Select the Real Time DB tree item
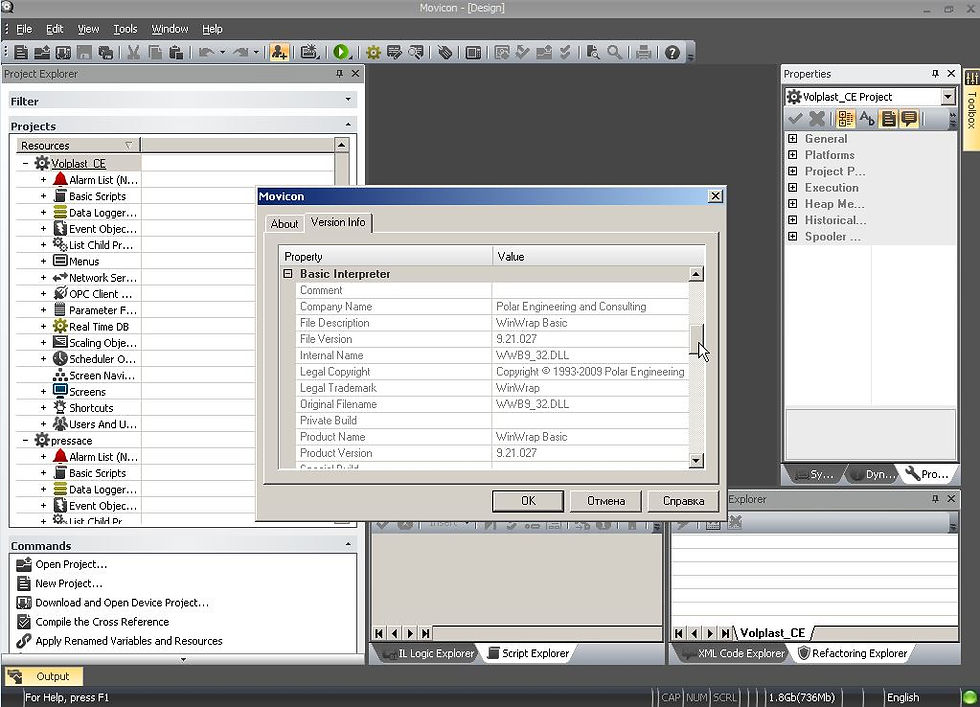Viewport: 980px width, 707px height. pyautogui.click(x=99, y=326)
